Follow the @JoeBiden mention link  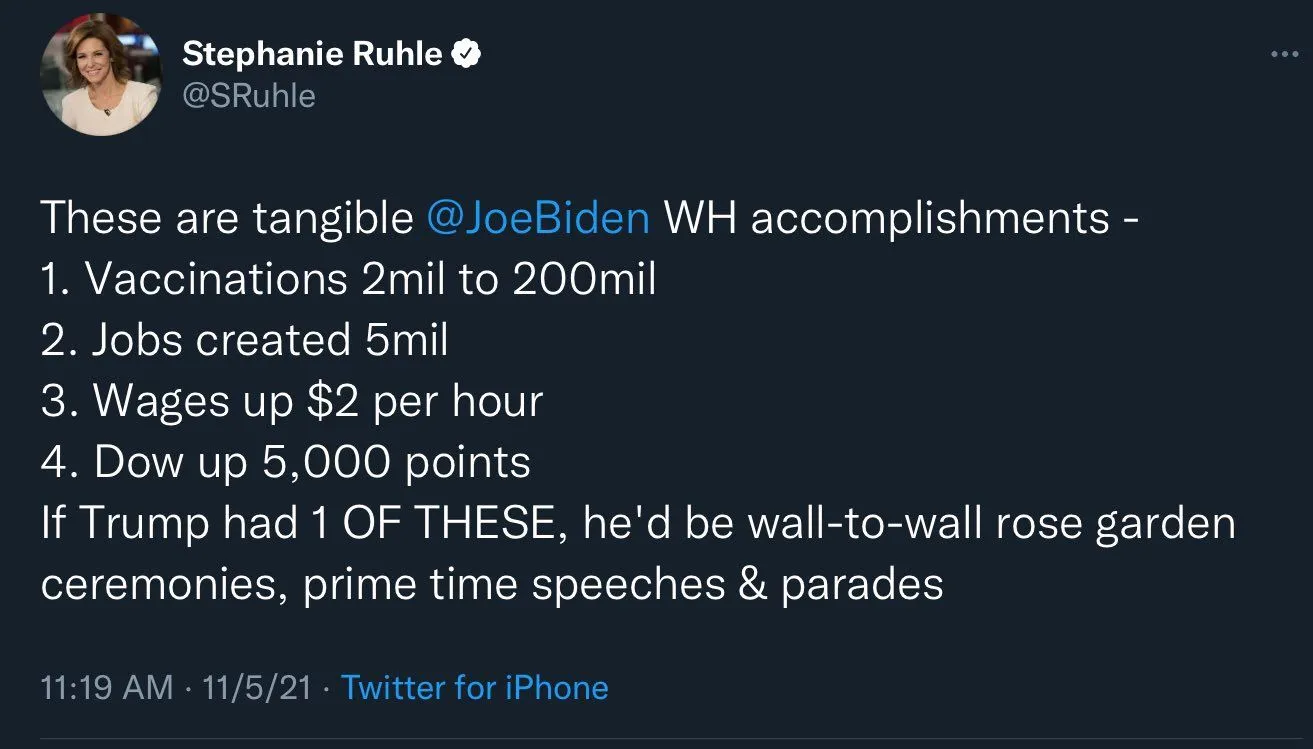click(x=538, y=218)
